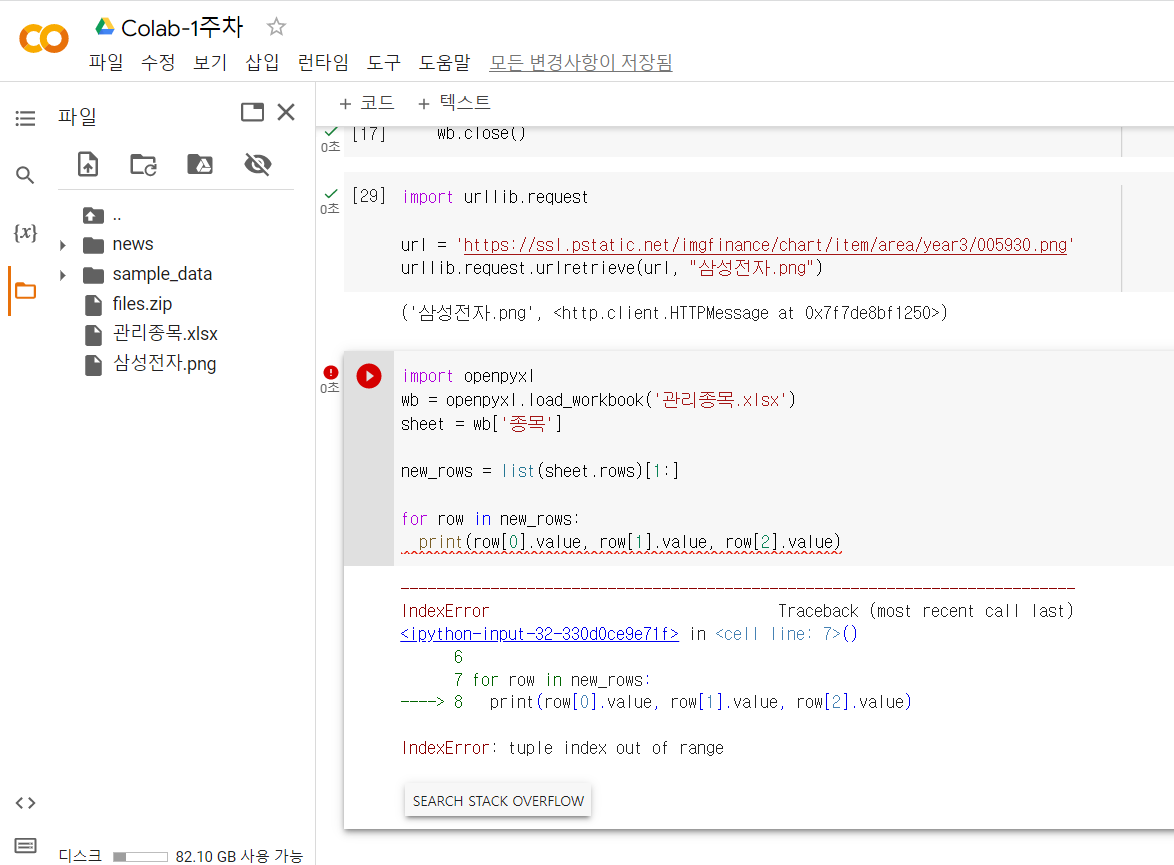Open the search sidebar icon
This screenshot has height=865, width=1174.
(x=25, y=175)
